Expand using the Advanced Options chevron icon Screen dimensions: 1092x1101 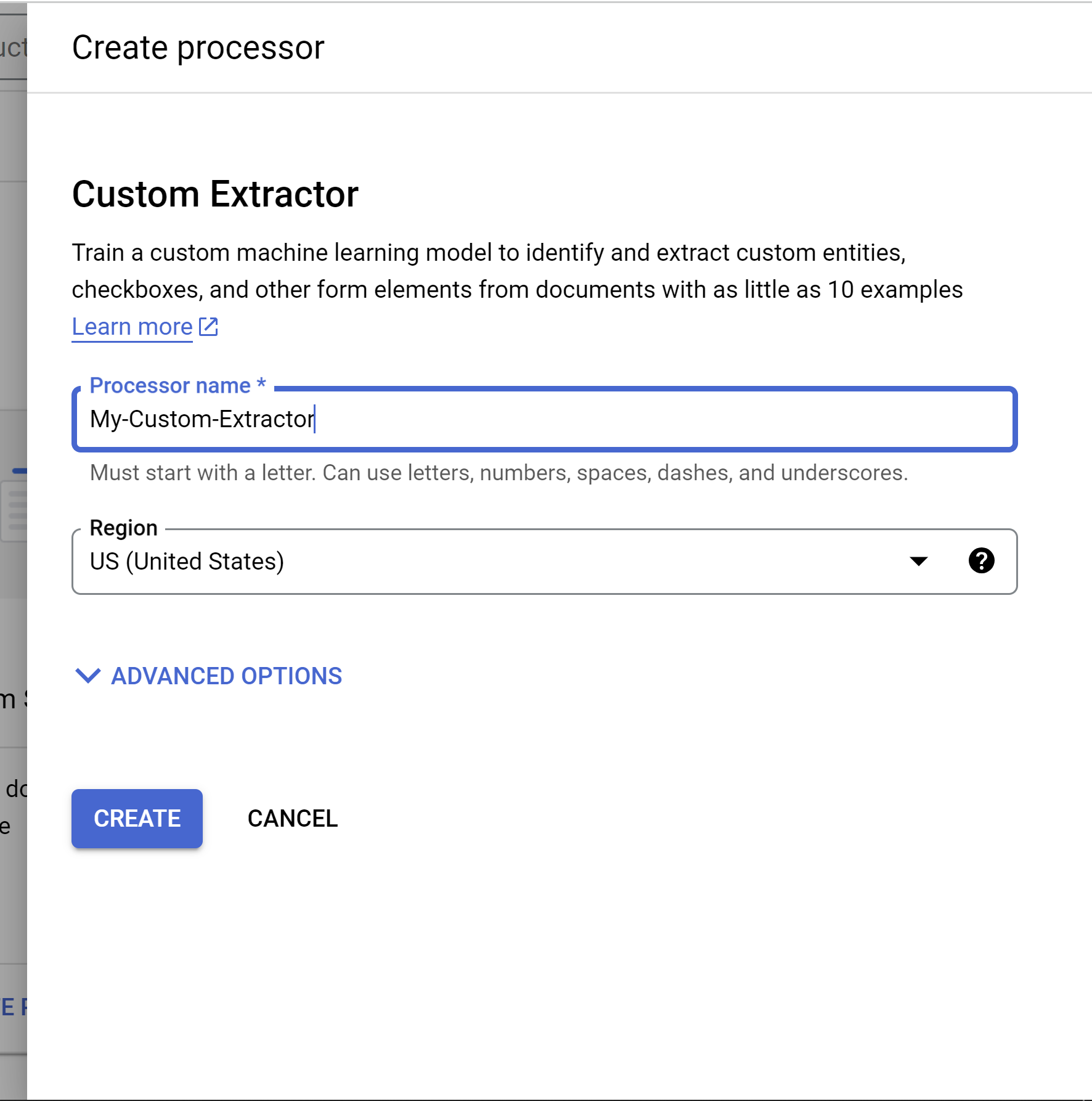pos(88,676)
